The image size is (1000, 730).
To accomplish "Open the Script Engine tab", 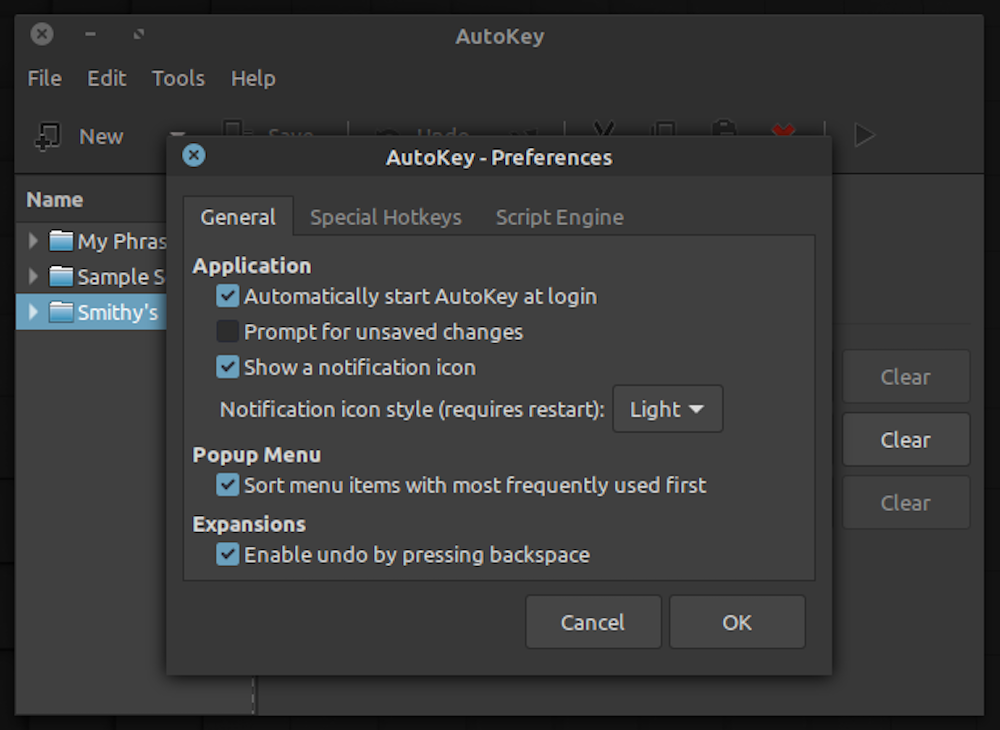I will click(x=559, y=217).
